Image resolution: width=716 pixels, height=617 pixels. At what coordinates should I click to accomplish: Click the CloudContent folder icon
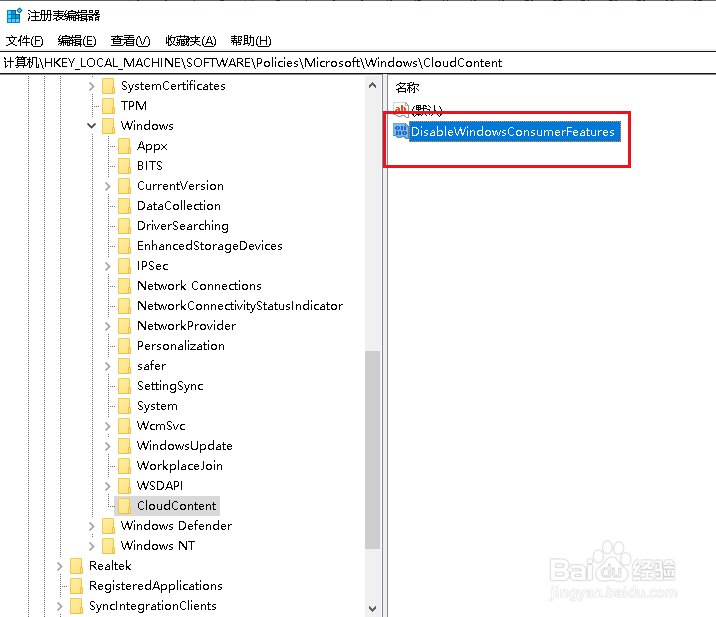(x=124, y=506)
